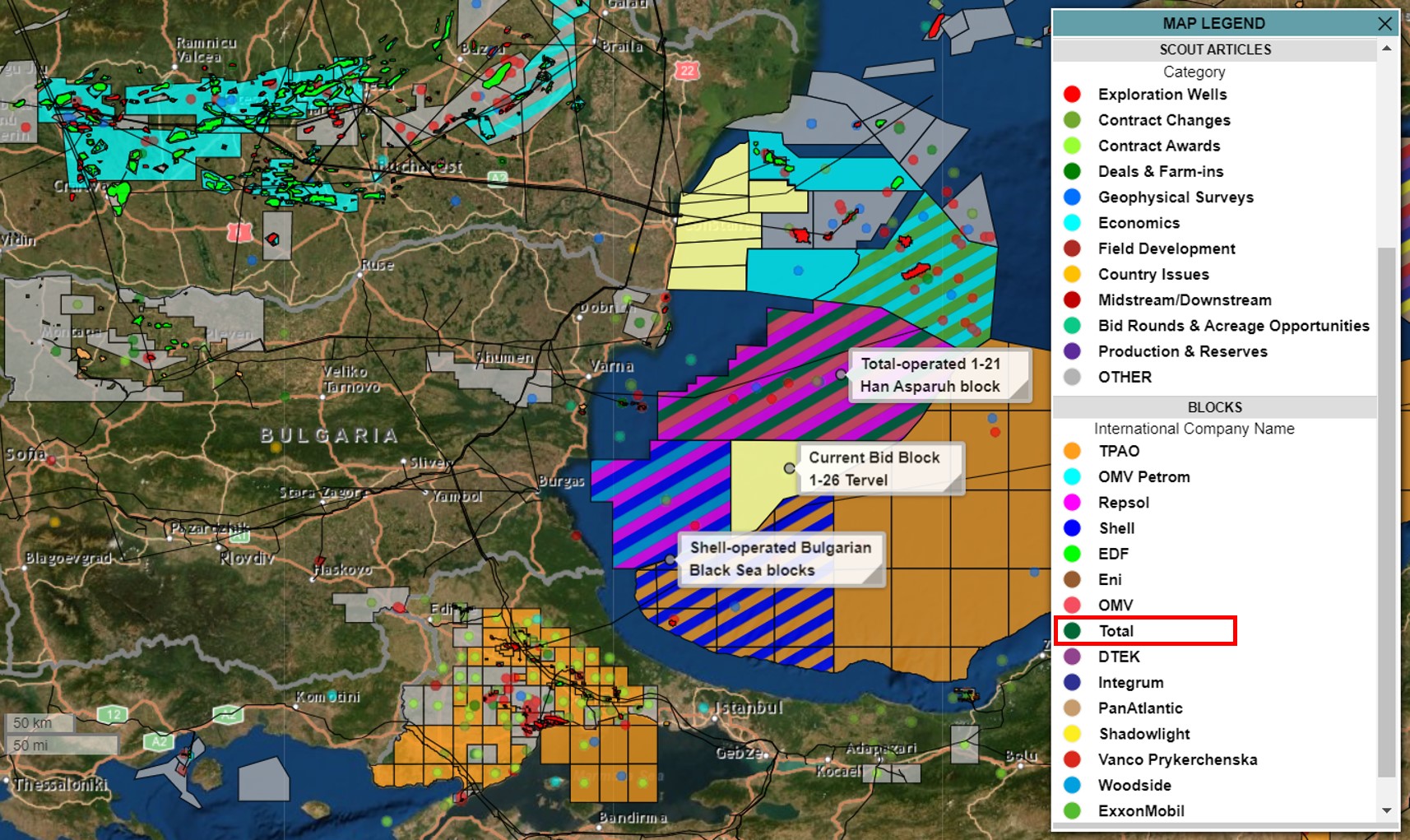Select ExxonMobil in the blocks legend
This screenshot has height=840, width=1410.
click(1141, 811)
